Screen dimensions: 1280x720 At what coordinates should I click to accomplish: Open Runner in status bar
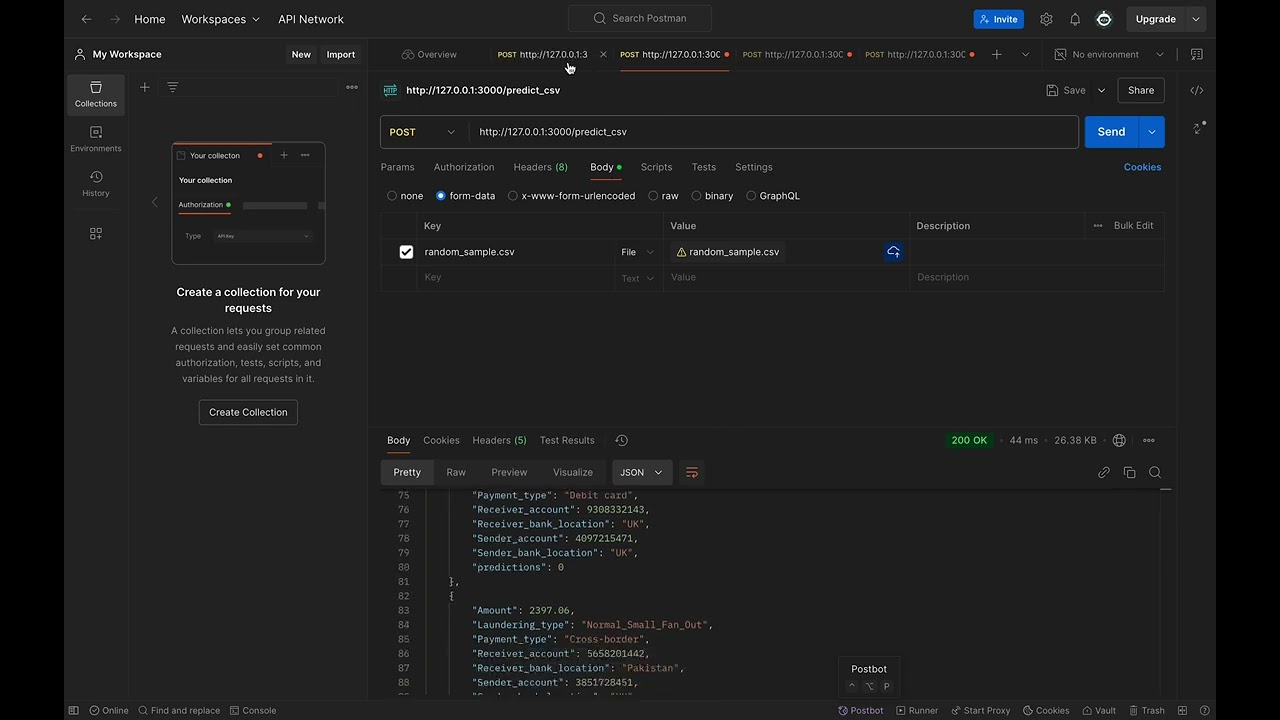pyautogui.click(x=917, y=710)
